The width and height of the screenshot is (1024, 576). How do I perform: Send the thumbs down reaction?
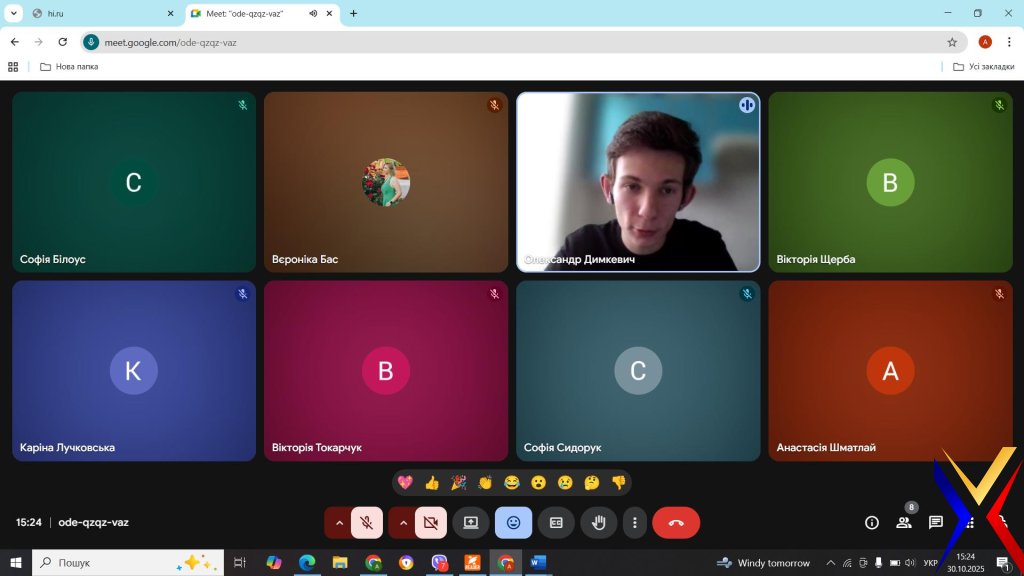tap(618, 483)
